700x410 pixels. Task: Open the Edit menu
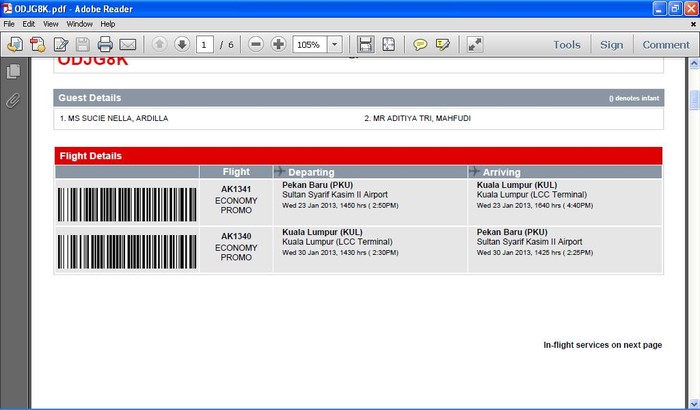click(x=29, y=24)
